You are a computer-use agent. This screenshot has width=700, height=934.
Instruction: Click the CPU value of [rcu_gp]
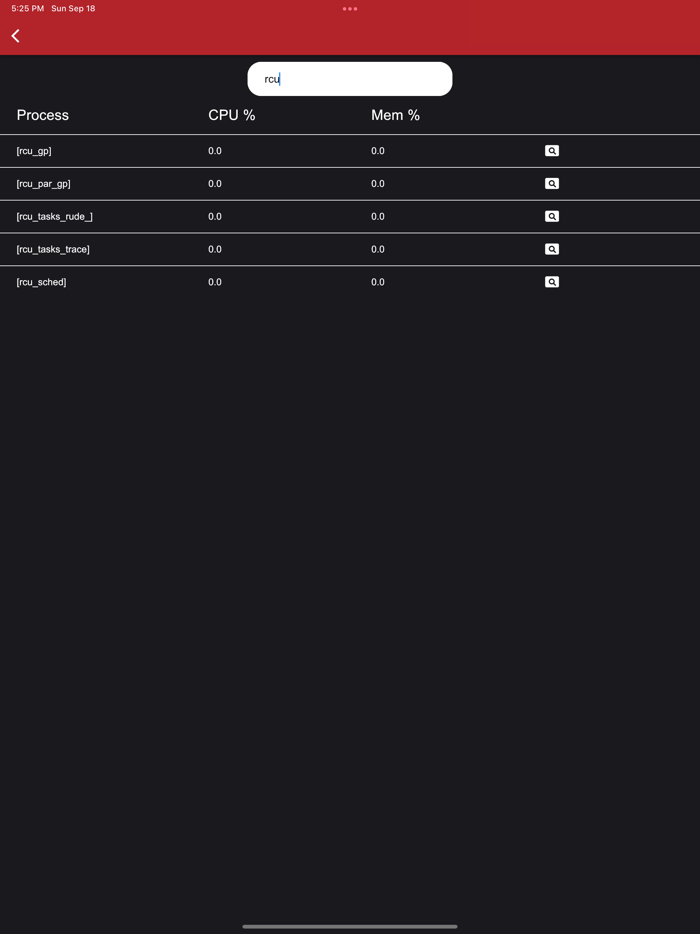click(215, 151)
